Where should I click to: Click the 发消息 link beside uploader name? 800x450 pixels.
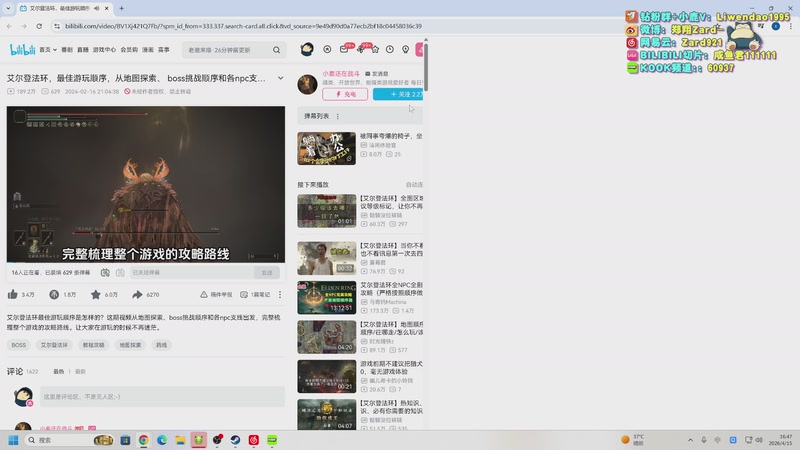377,74
